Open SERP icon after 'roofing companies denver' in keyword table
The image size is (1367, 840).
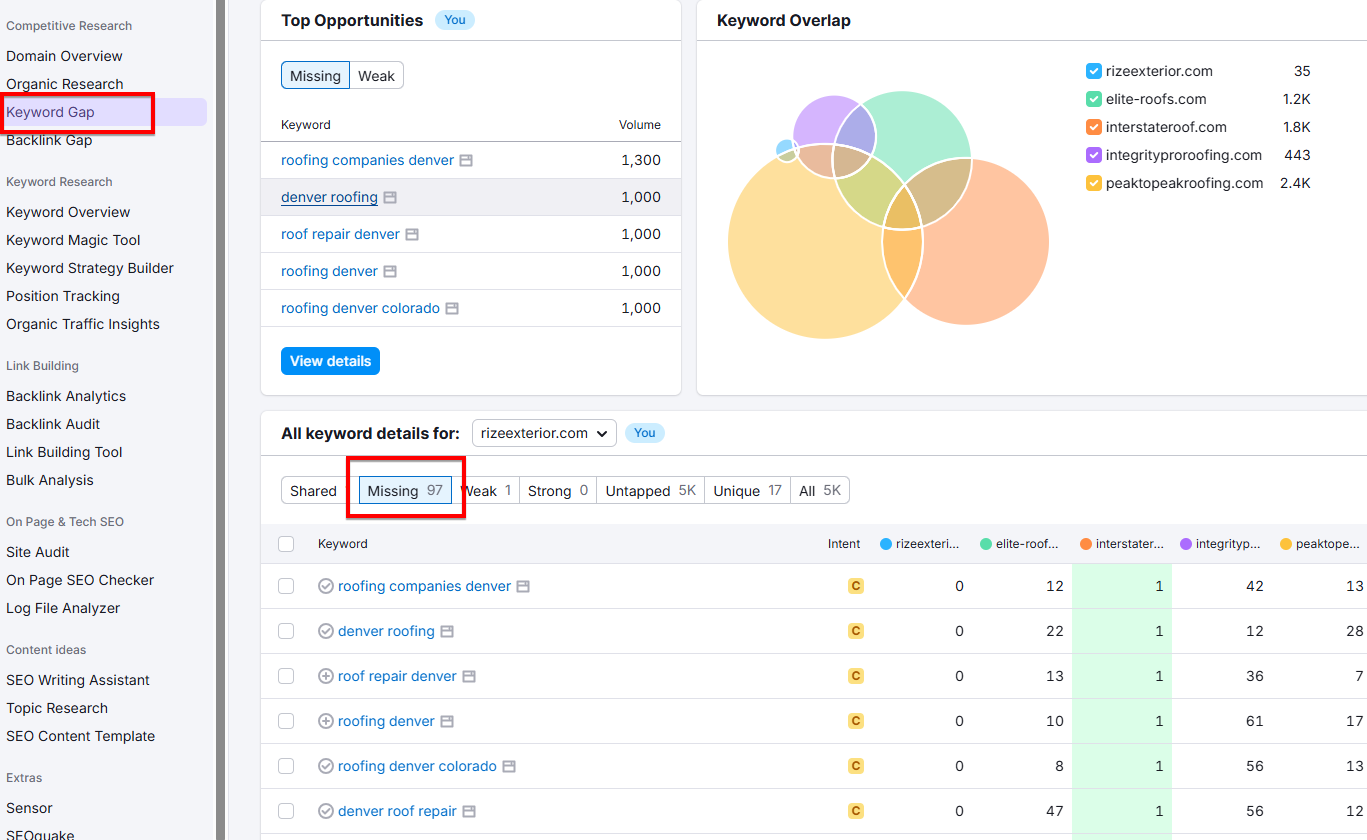[x=523, y=586]
